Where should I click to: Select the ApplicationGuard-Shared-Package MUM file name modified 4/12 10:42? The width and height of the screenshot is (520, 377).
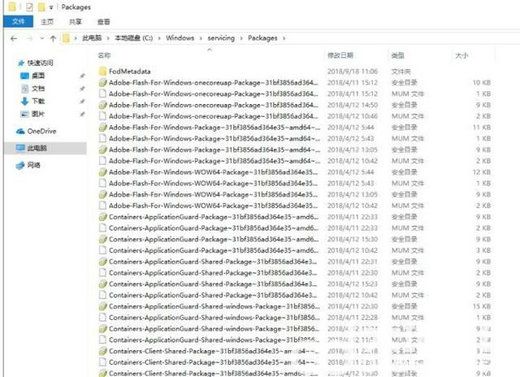(213, 295)
